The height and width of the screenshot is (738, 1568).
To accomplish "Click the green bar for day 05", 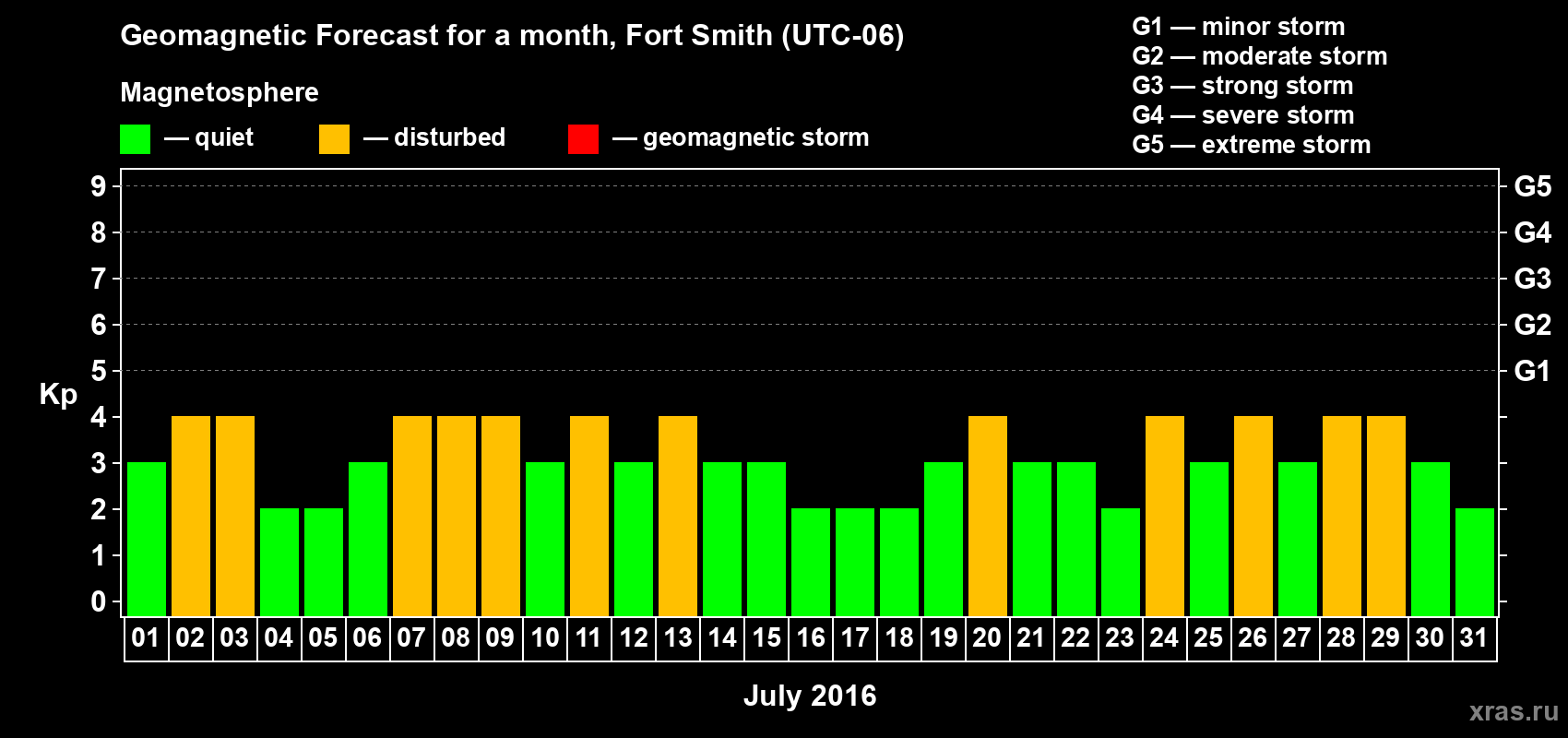I will pos(324,563).
